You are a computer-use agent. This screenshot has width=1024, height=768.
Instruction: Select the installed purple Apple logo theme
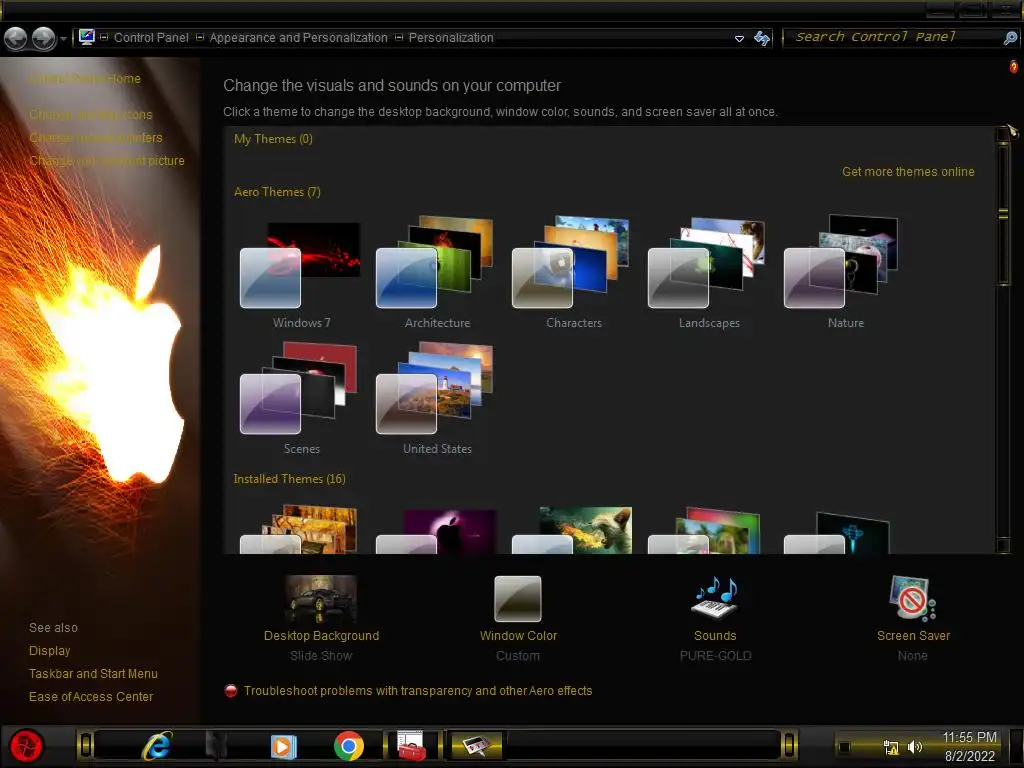coord(437,530)
